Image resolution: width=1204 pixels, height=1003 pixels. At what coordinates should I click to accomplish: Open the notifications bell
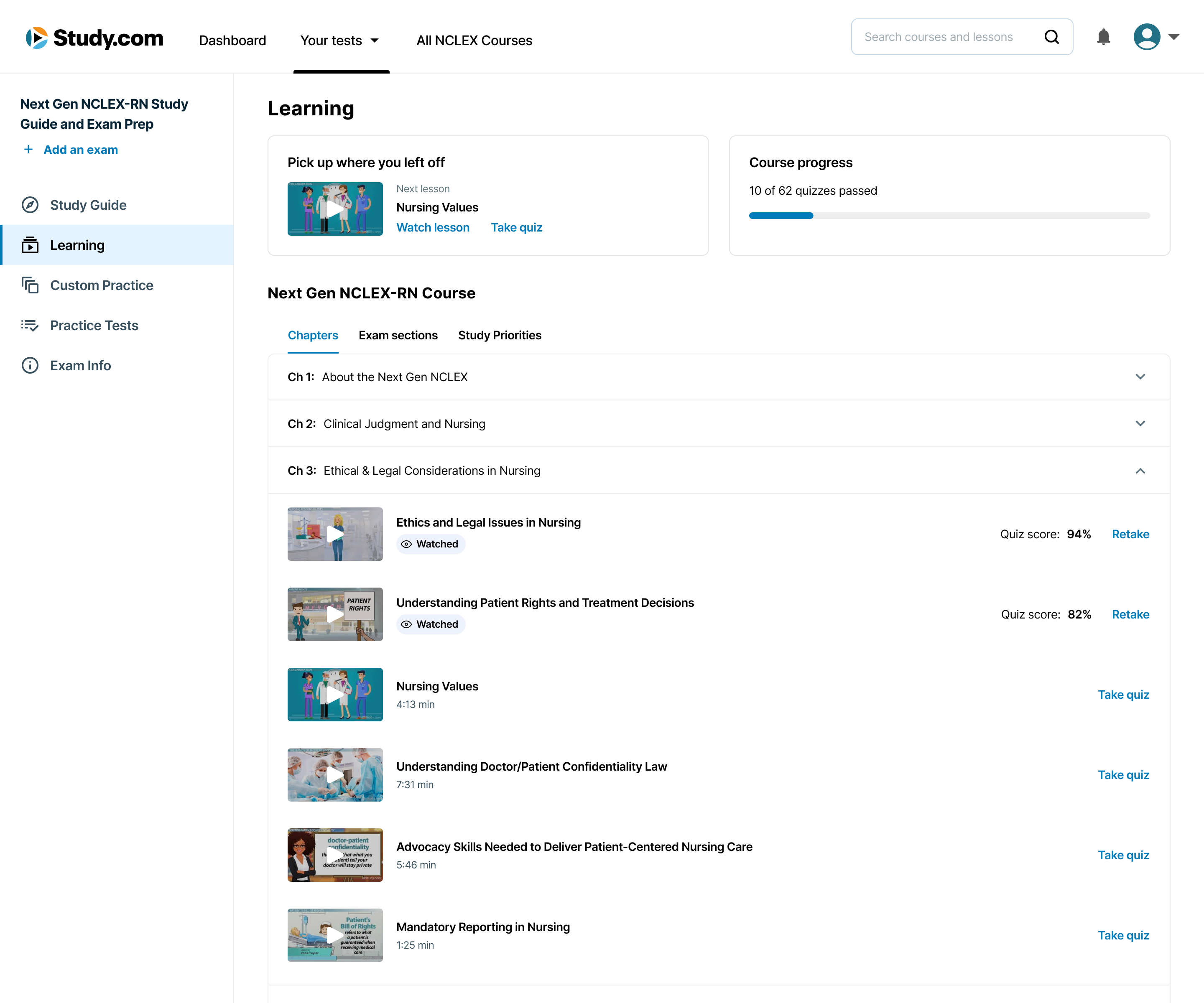tap(1103, 37)
